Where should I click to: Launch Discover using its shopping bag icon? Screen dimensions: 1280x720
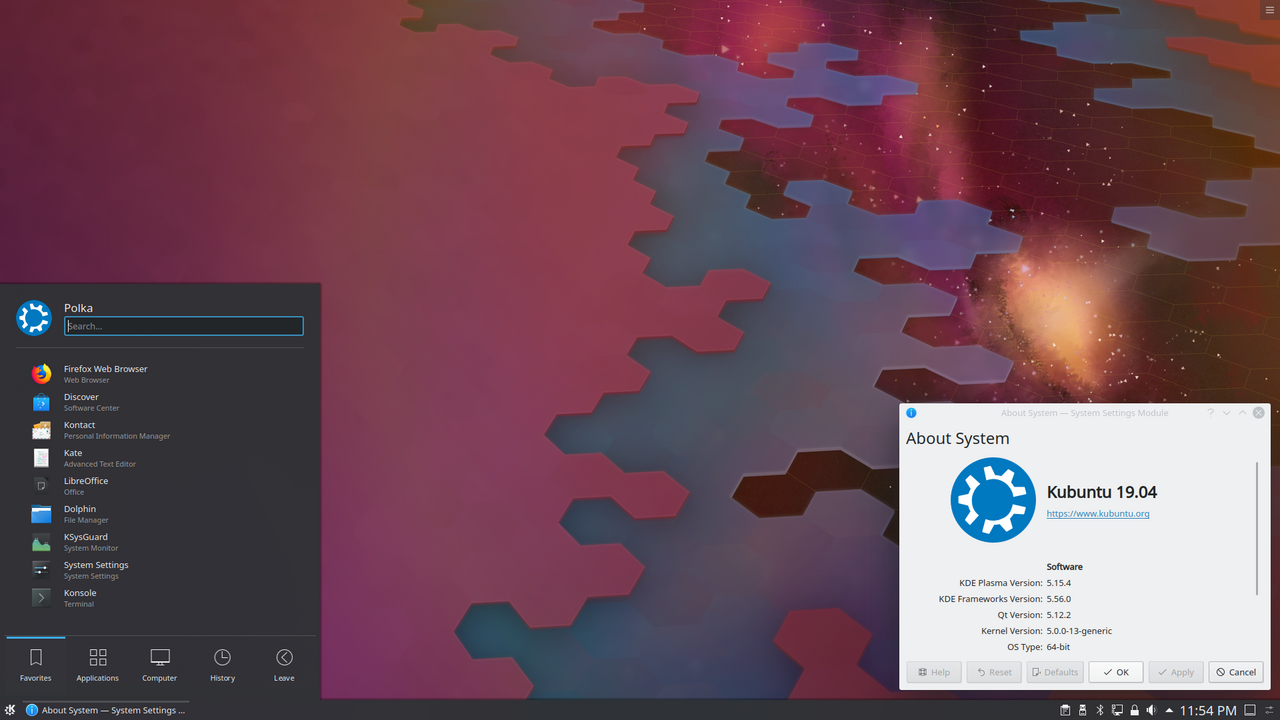click(x=41, y=402)
